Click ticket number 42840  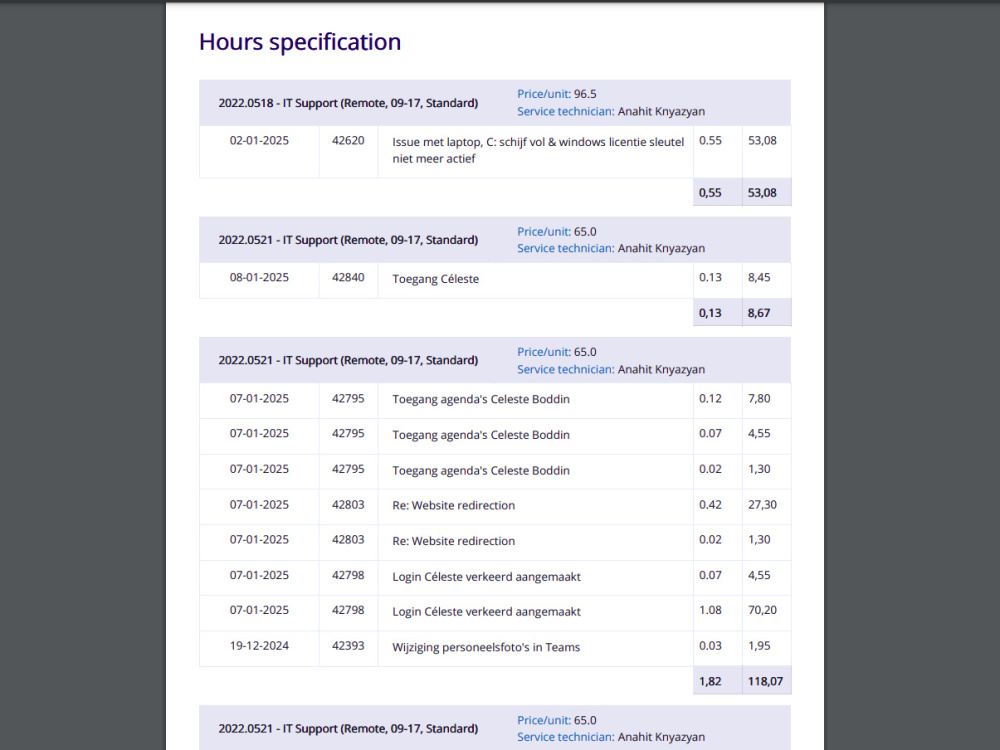[348, 277]
